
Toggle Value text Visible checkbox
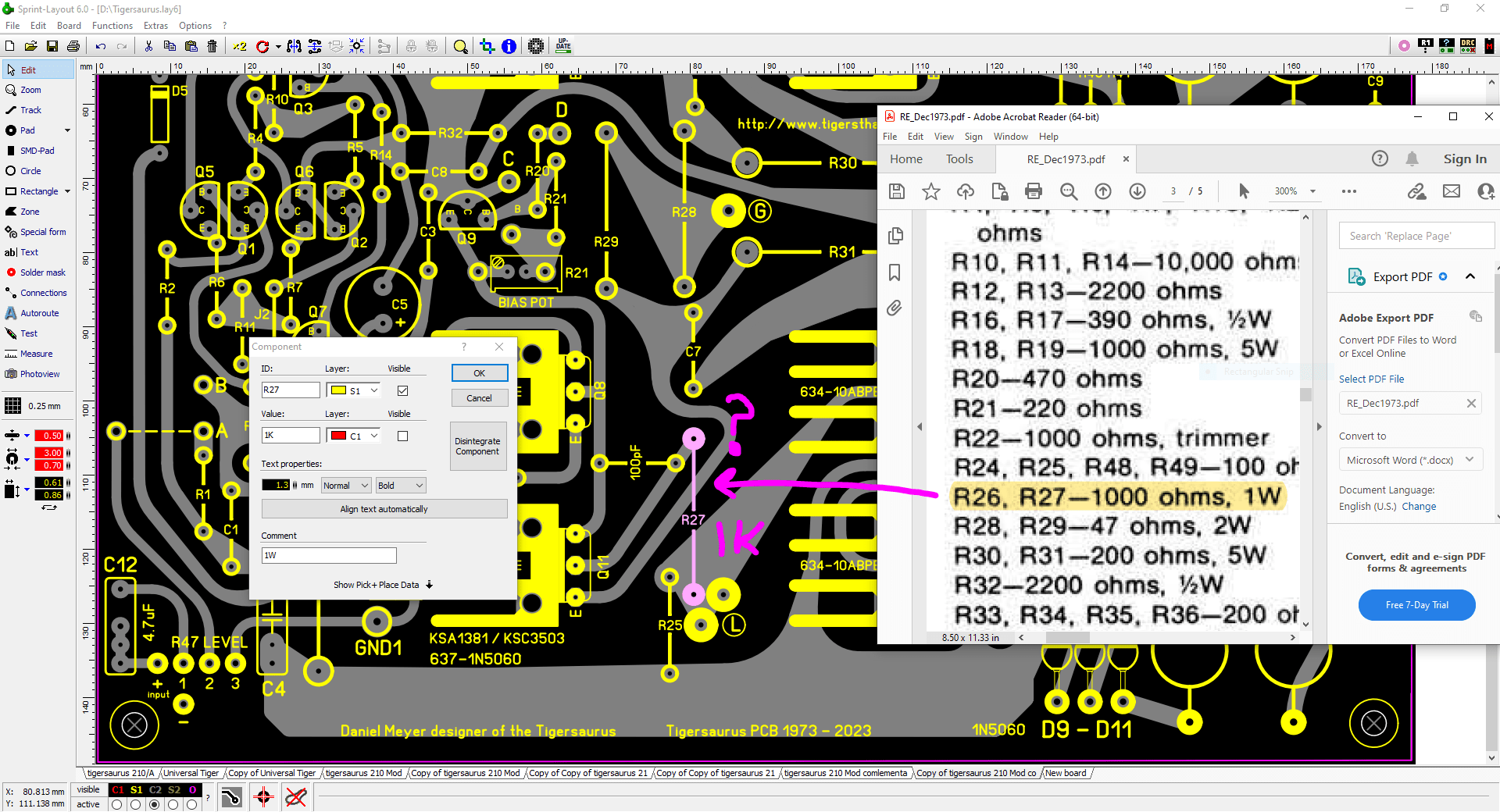click(x=402, y=436)
